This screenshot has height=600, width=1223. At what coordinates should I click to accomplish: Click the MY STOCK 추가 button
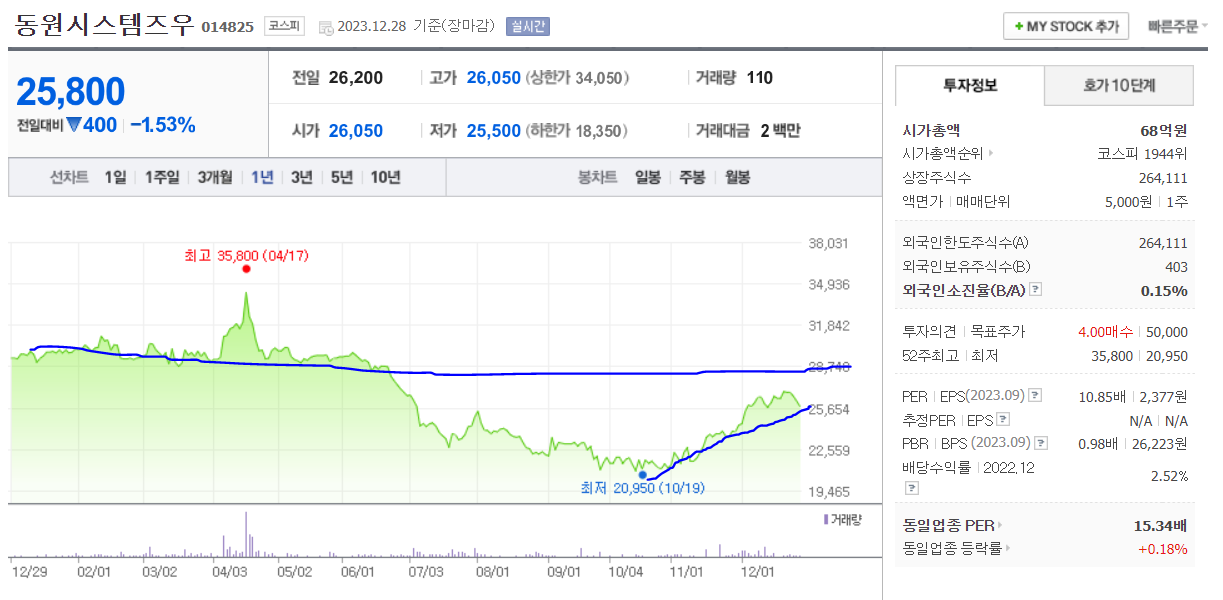point(1066,26)
